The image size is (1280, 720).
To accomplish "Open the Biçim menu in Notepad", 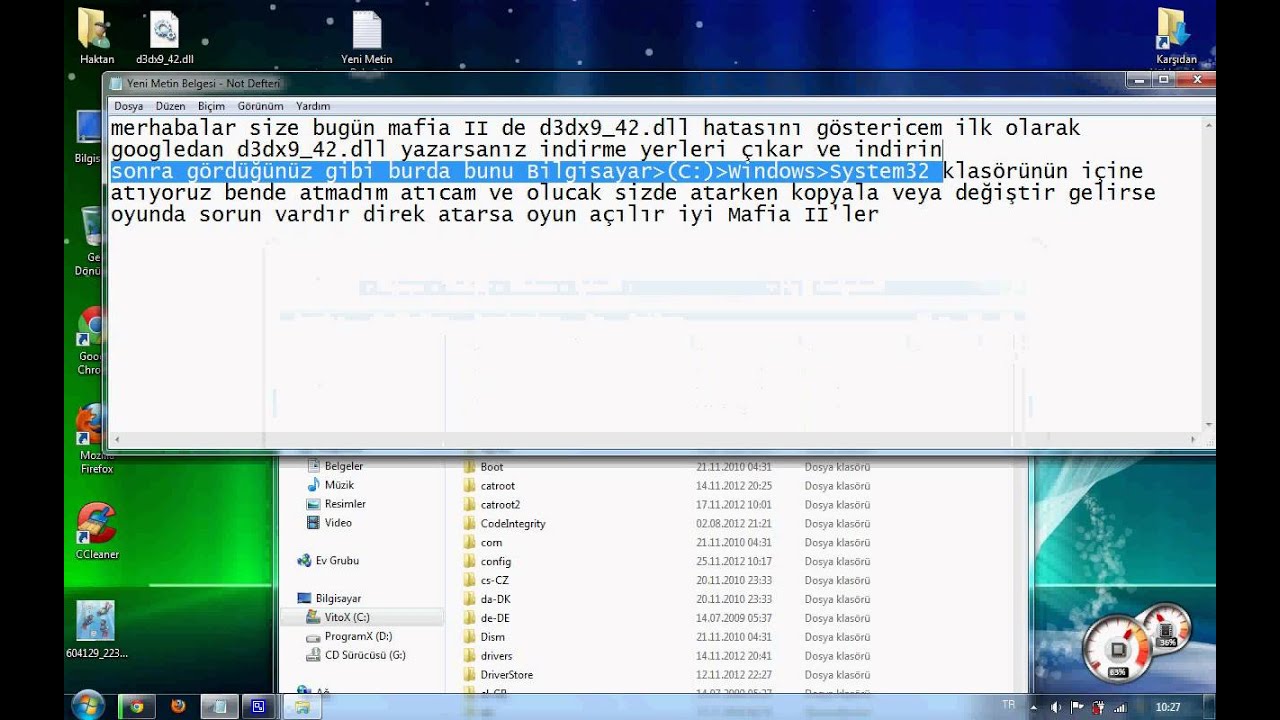I will coord(211,106).
